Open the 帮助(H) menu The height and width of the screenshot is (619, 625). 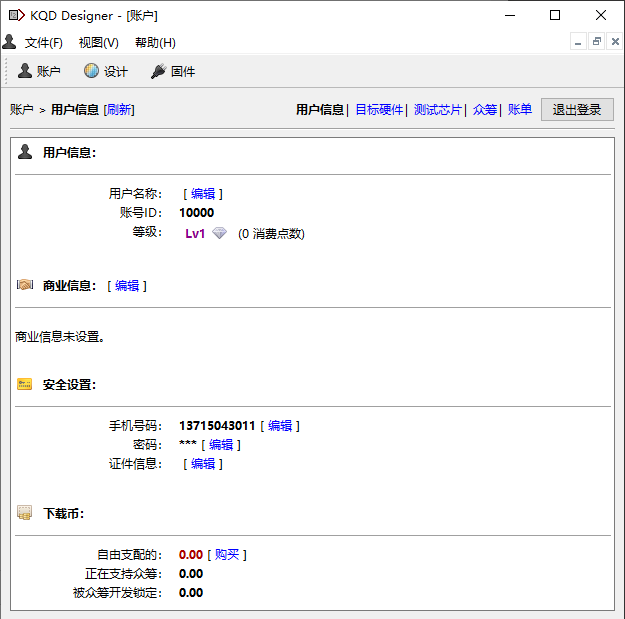155,43
